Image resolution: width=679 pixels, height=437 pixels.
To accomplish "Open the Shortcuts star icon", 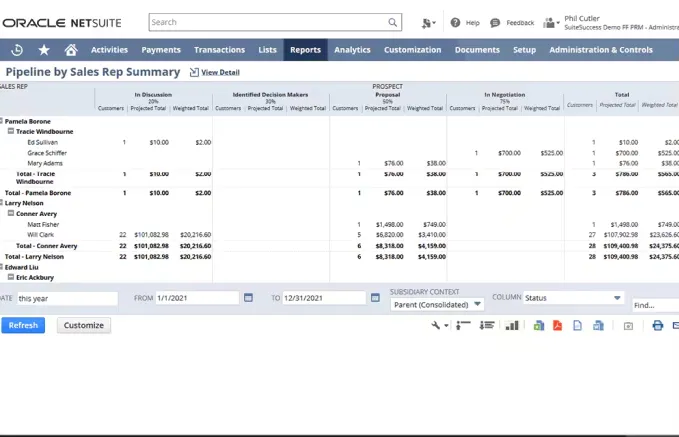I will [44, 50].
